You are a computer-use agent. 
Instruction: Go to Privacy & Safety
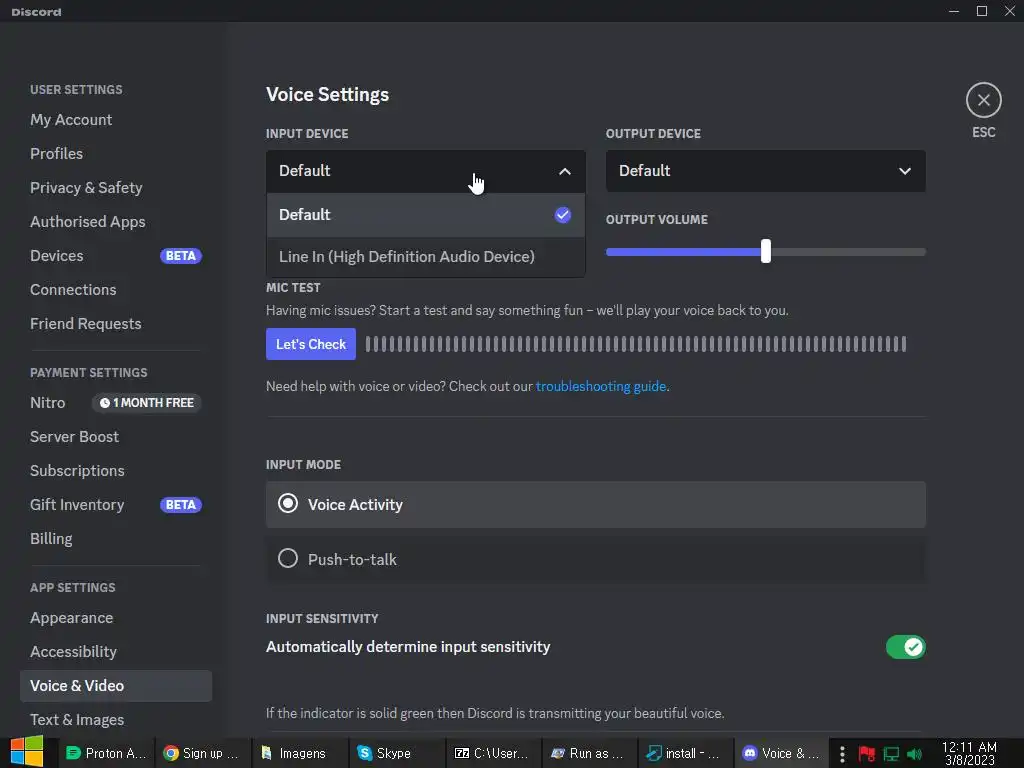86,188
